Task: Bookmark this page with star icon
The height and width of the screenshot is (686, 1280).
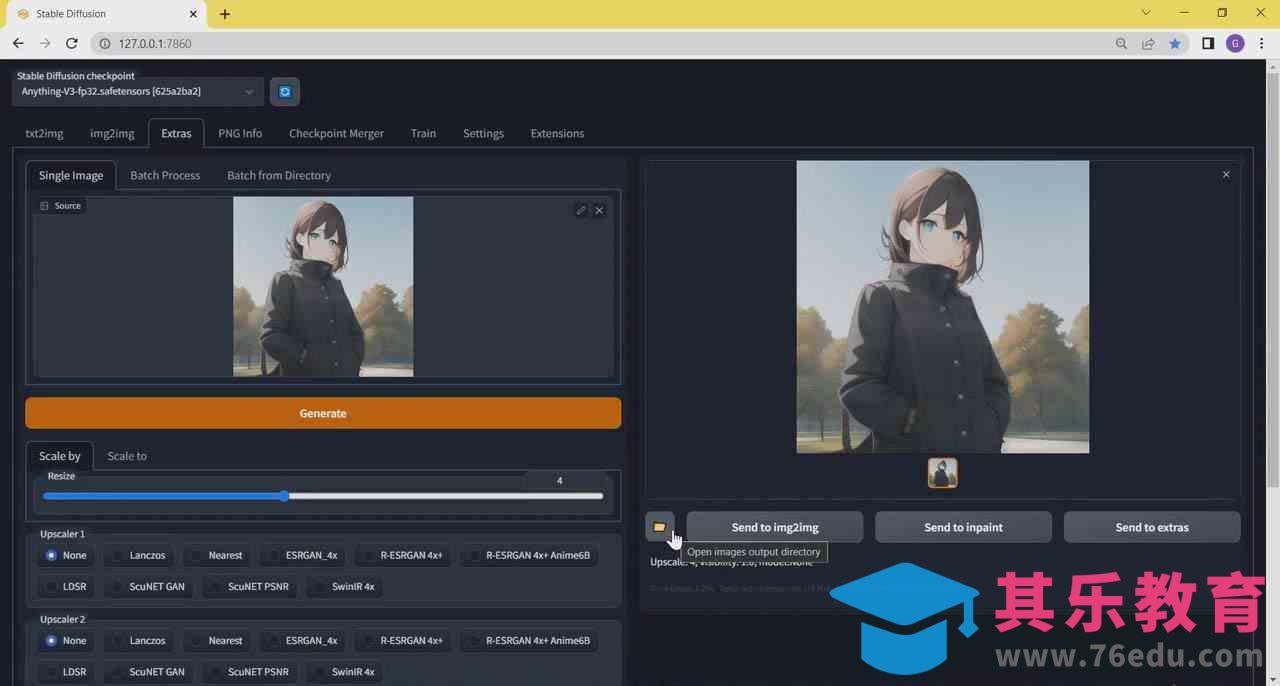Action: (x=1175, y=44)
